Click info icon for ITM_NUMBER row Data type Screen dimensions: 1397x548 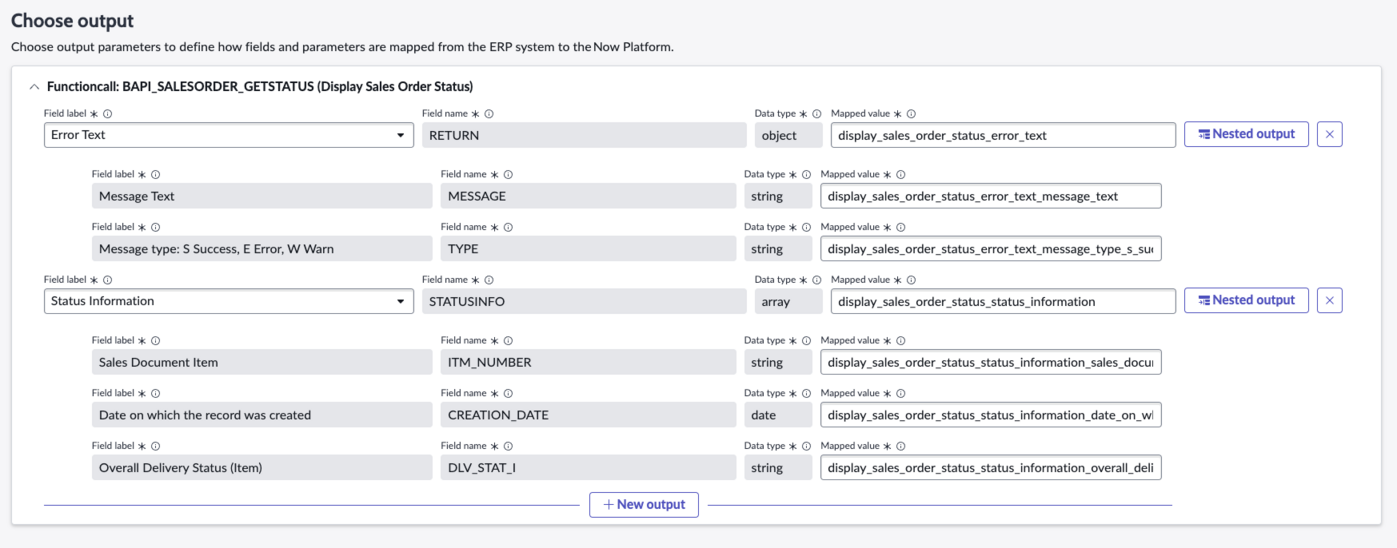806,341
